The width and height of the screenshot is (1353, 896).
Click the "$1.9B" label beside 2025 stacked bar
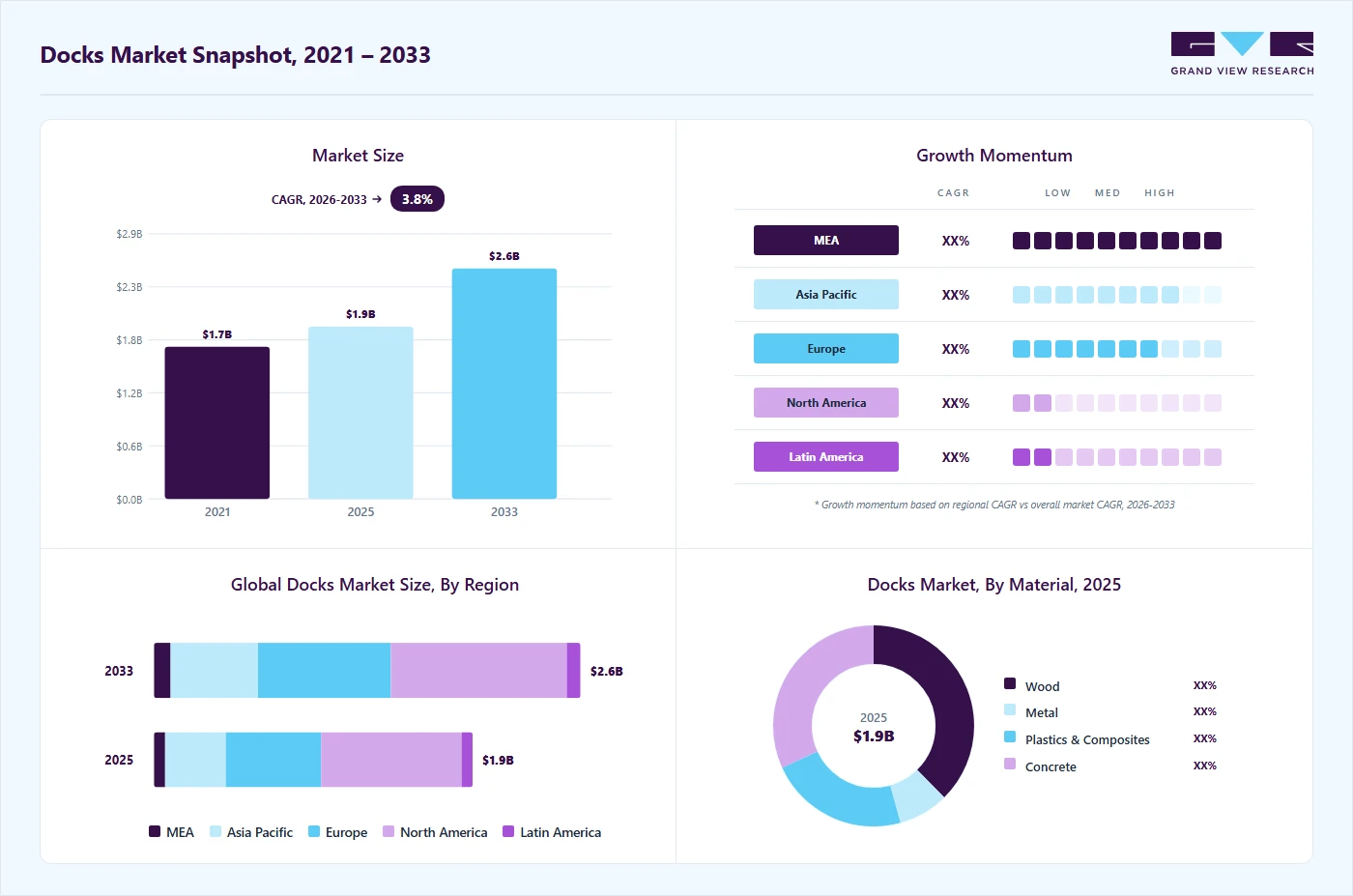(x=498, y=760)
